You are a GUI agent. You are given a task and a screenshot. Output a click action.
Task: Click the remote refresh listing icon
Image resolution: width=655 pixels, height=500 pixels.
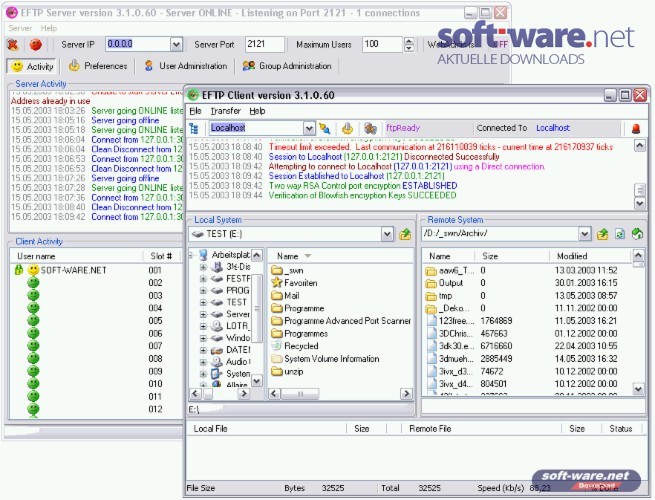pyautogui.click(x=620, y=234)
